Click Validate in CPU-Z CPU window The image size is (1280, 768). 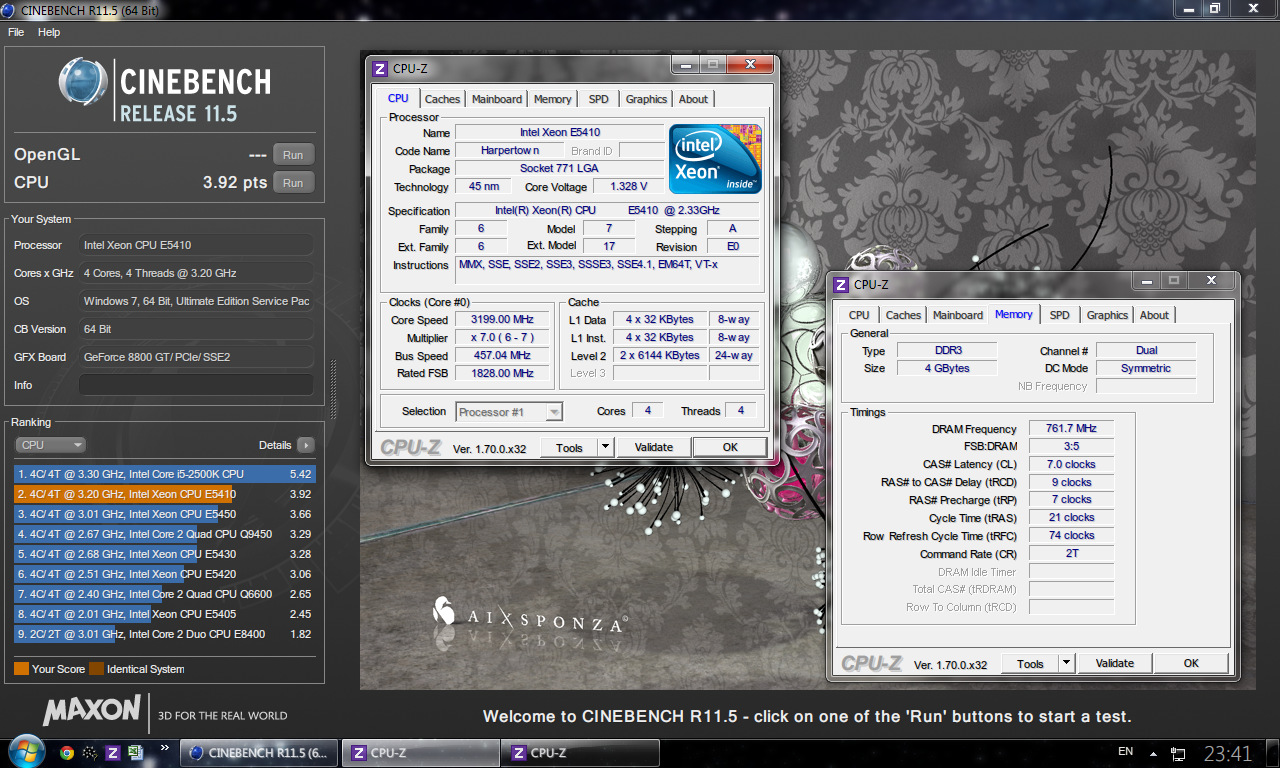click(x=654, y=447)
